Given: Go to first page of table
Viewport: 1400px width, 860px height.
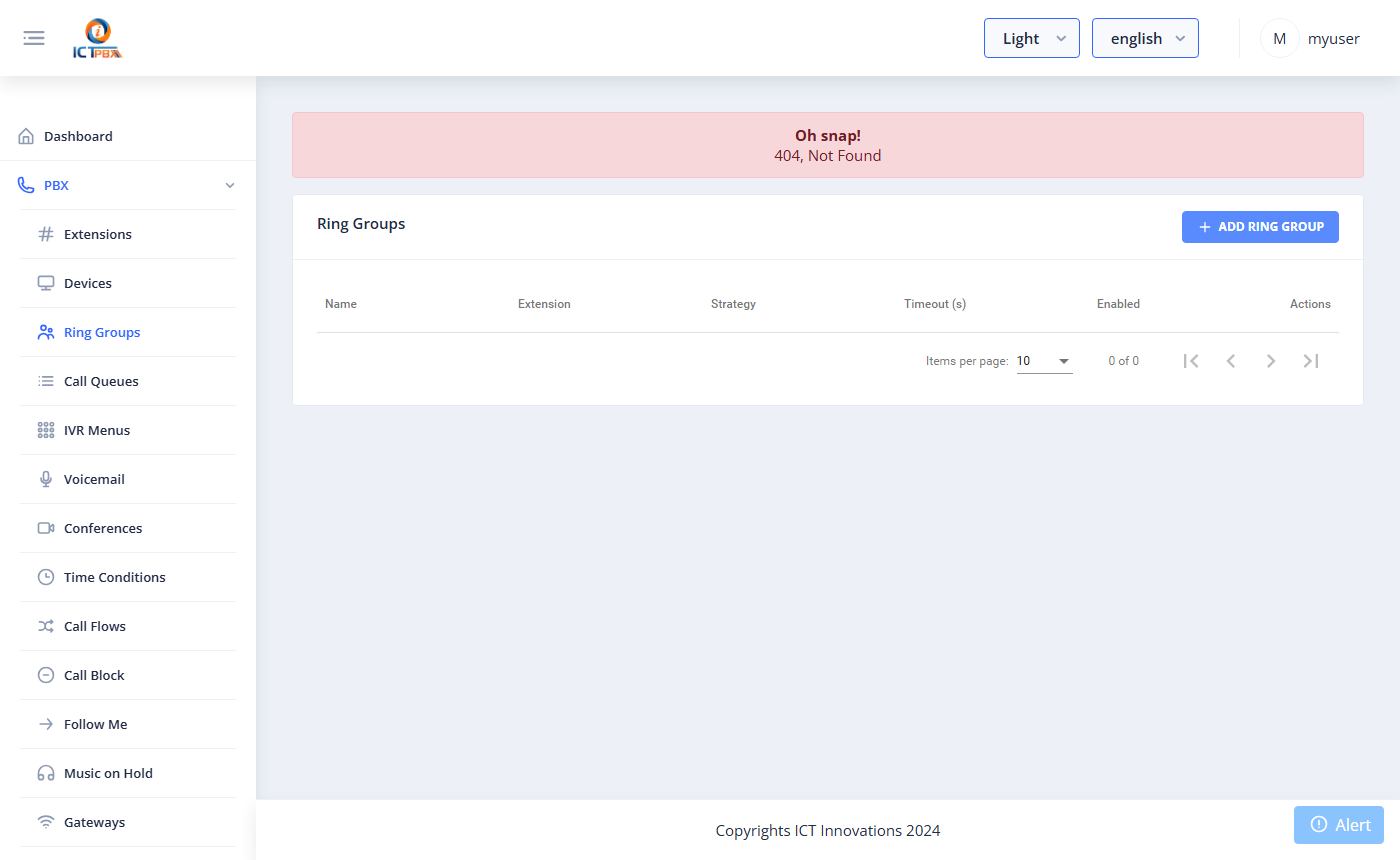Looking at the screenshot, I should click(x=1191, y=361).
